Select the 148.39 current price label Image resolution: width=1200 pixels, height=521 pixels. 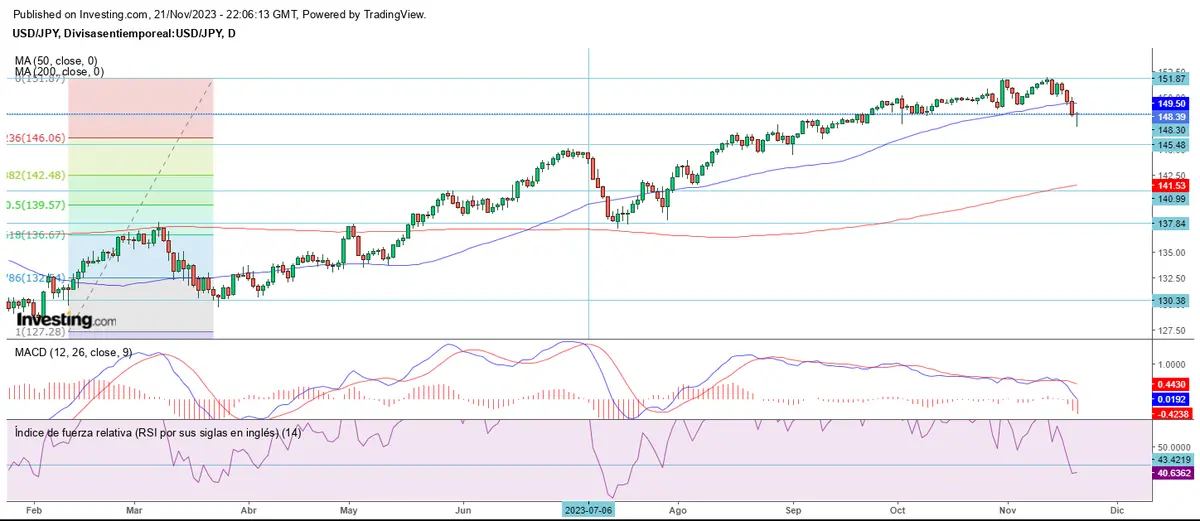(1171, 116)
